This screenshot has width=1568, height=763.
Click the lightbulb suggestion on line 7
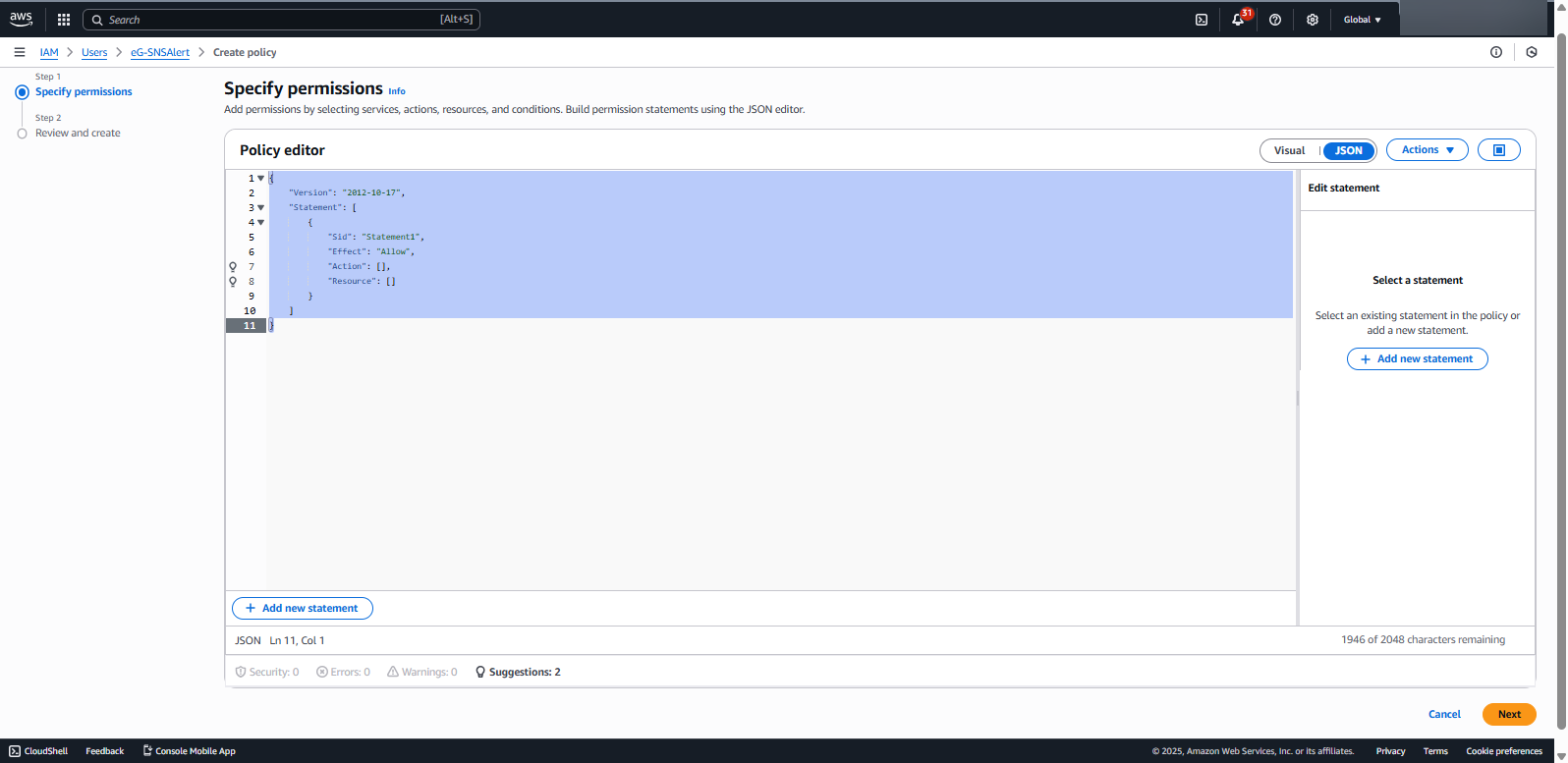(233, 267)
